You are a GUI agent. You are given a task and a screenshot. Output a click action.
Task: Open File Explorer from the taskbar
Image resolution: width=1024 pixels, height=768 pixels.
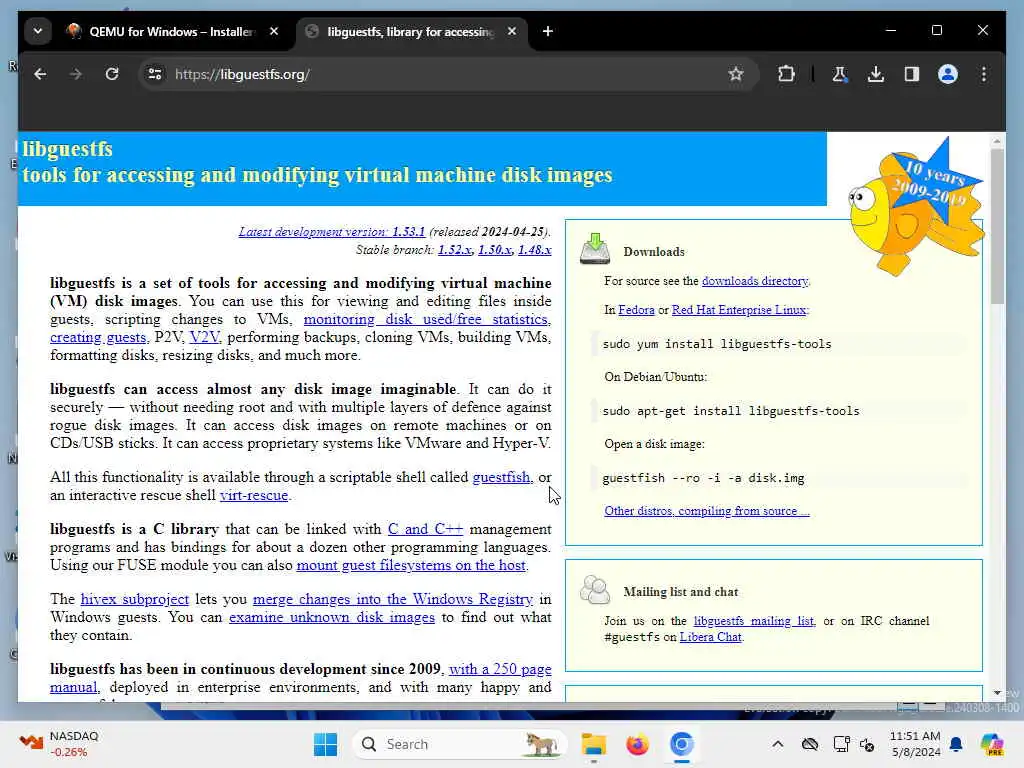tap(594, 744)
